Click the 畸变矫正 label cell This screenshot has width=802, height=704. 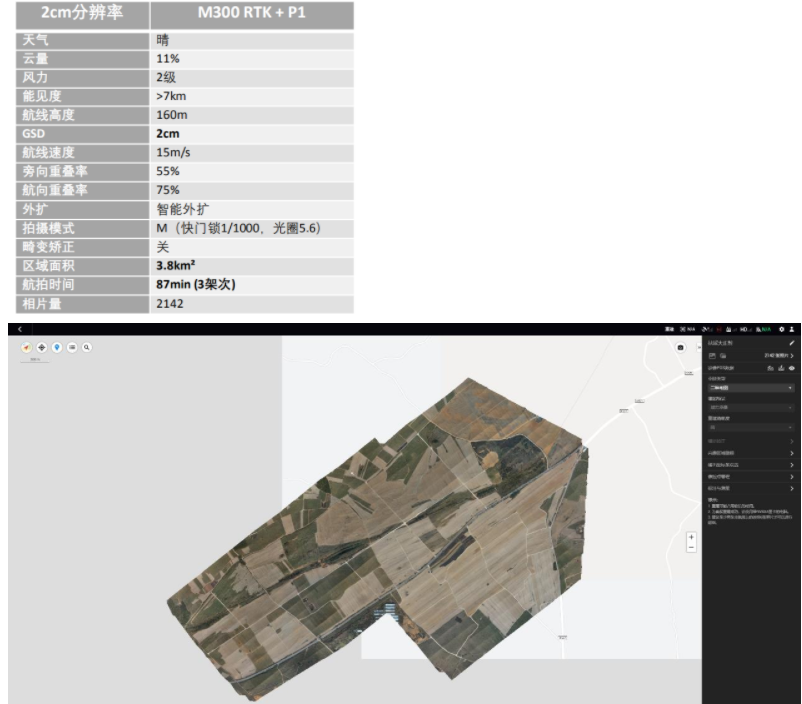82,247
